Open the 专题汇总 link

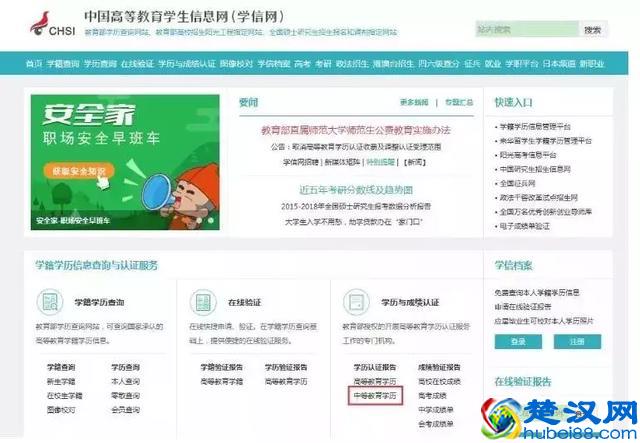pyautogui.click(x=459, y=102)
